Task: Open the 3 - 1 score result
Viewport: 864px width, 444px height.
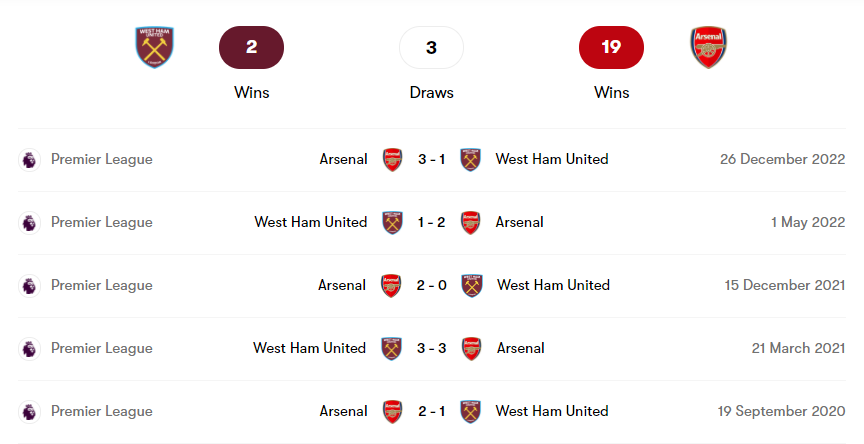Action: pyautogui.click(x=431, y=159)
